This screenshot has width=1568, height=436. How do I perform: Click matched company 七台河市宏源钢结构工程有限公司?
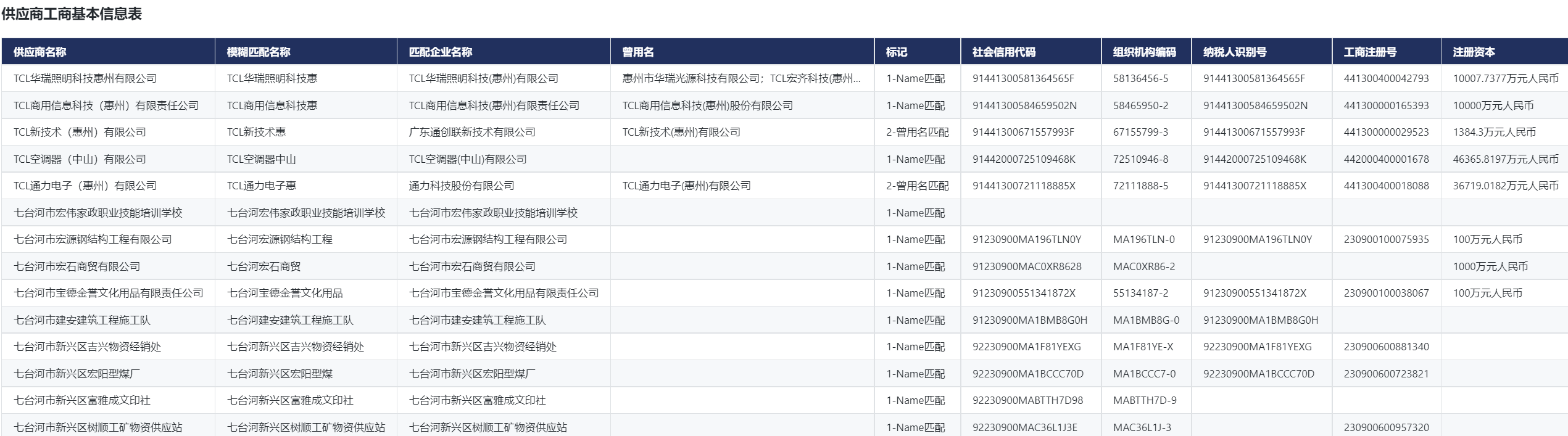coord(488,239)
